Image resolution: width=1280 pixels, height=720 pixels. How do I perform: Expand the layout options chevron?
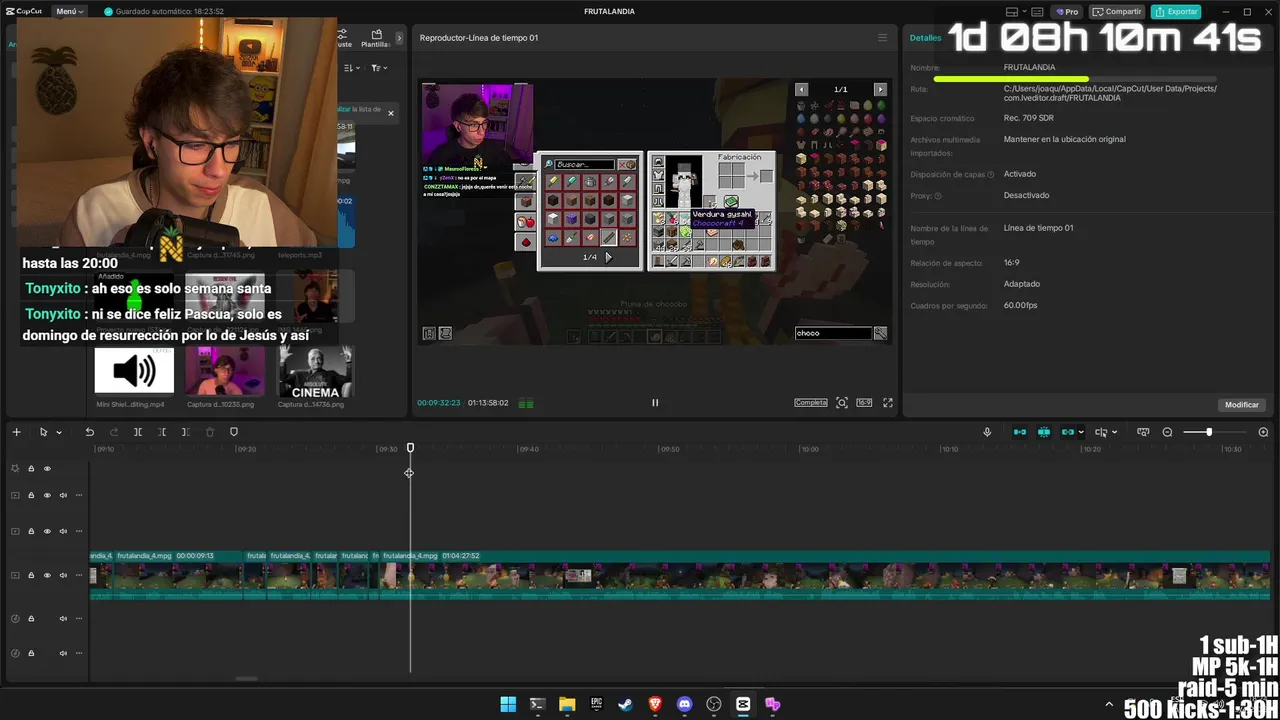pyautogui.click(x=1027, y=12)
